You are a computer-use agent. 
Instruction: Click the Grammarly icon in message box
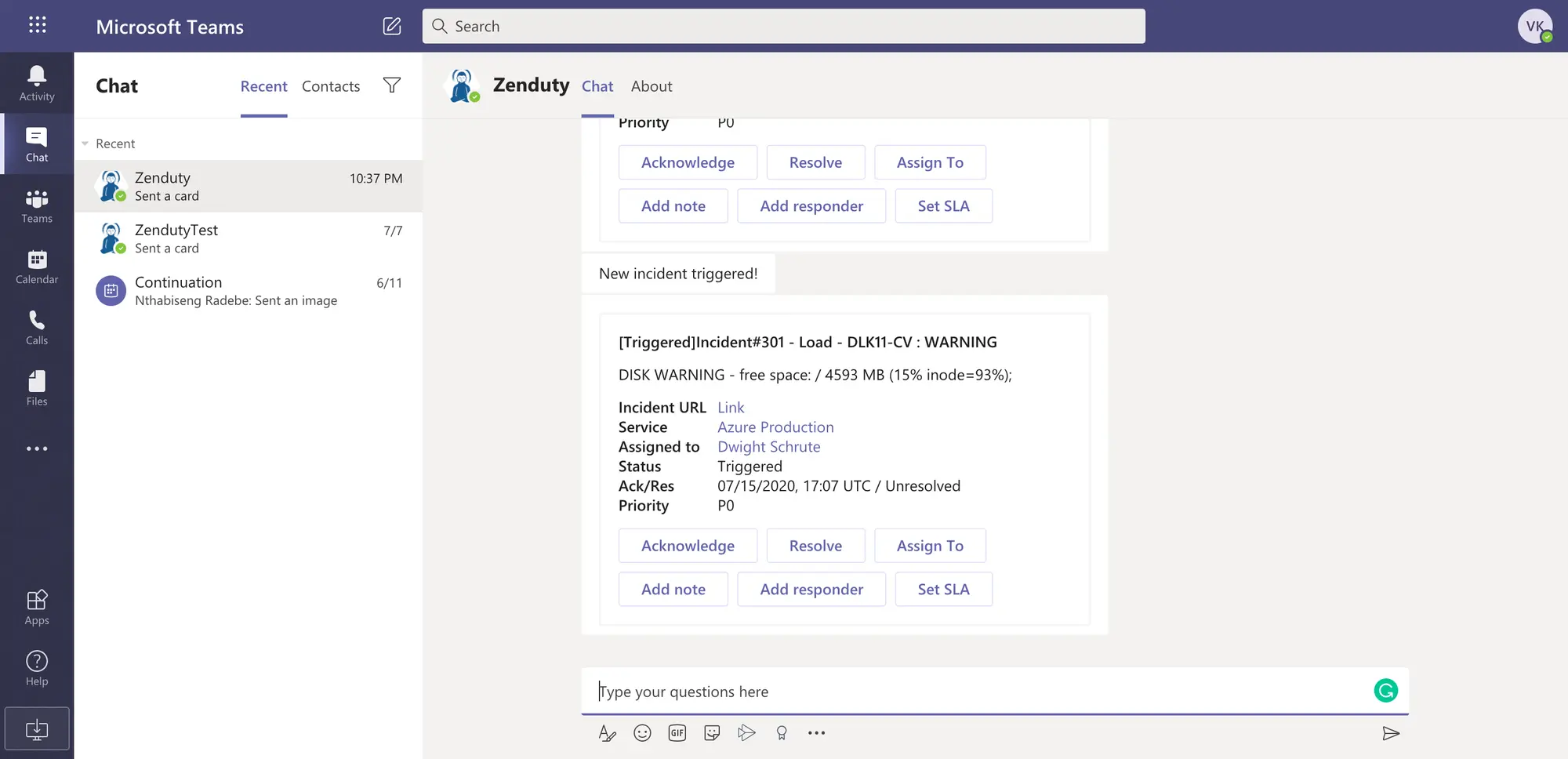click(x=1386, y=690)
